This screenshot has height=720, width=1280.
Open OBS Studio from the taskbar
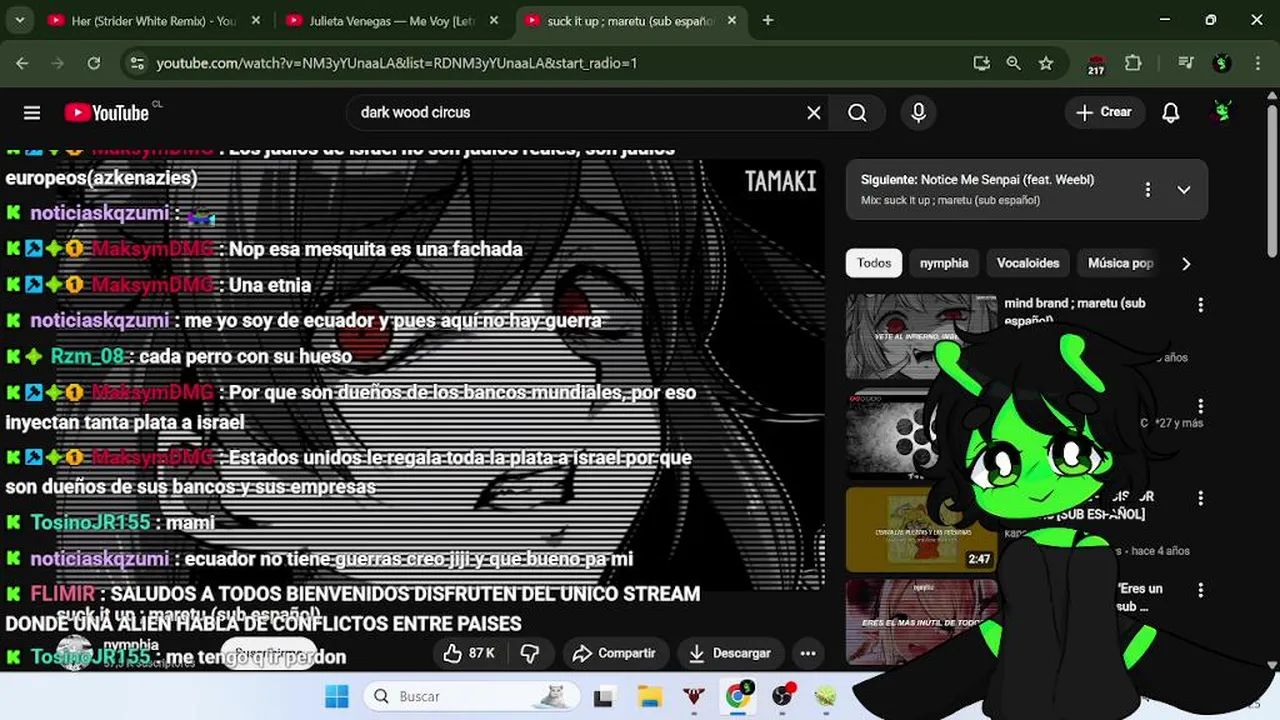[x=782, y=696]
